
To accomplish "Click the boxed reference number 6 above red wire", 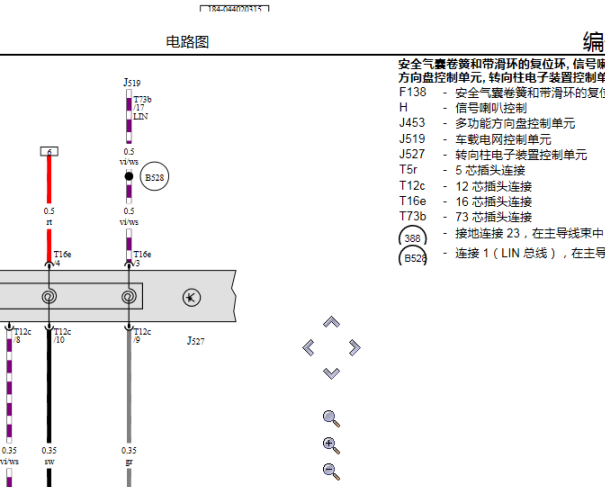I will (x=49, y=151).
